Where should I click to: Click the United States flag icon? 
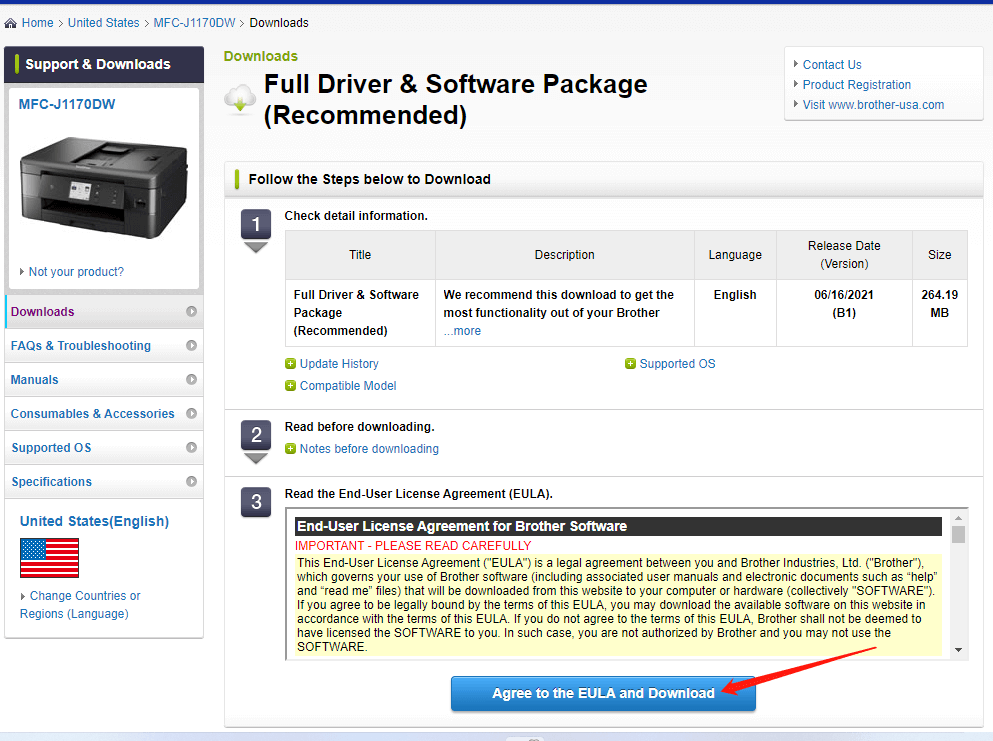[49, 558]
